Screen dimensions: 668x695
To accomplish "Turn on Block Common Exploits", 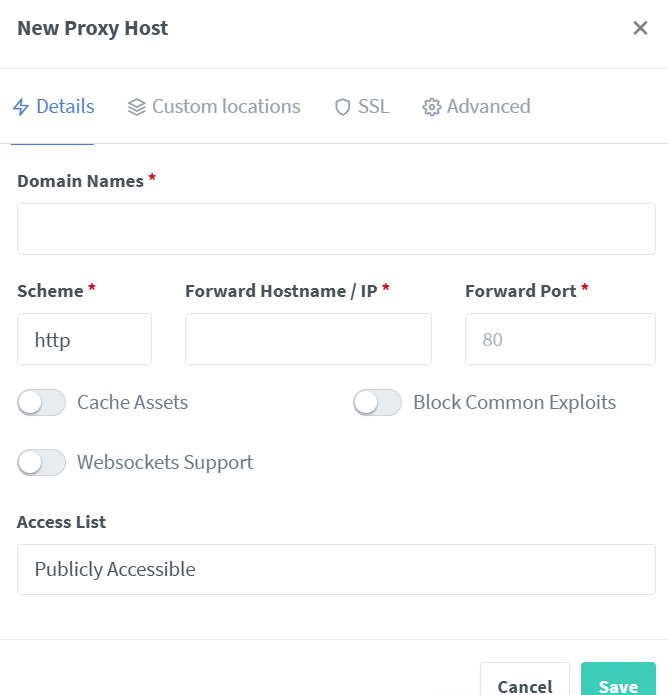I will click(378, 403).
